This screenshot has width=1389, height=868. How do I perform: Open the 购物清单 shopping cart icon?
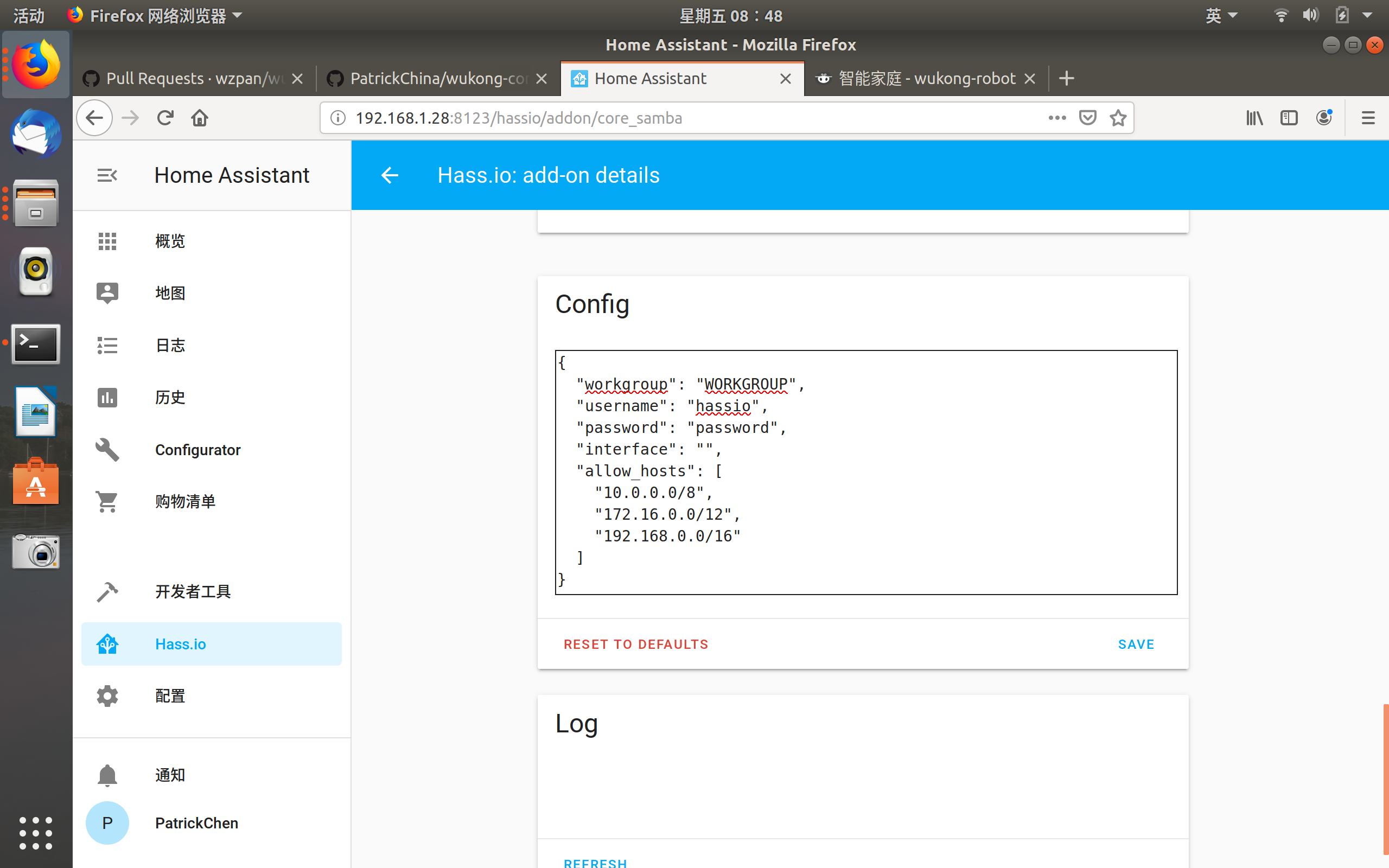coord(107,502)
